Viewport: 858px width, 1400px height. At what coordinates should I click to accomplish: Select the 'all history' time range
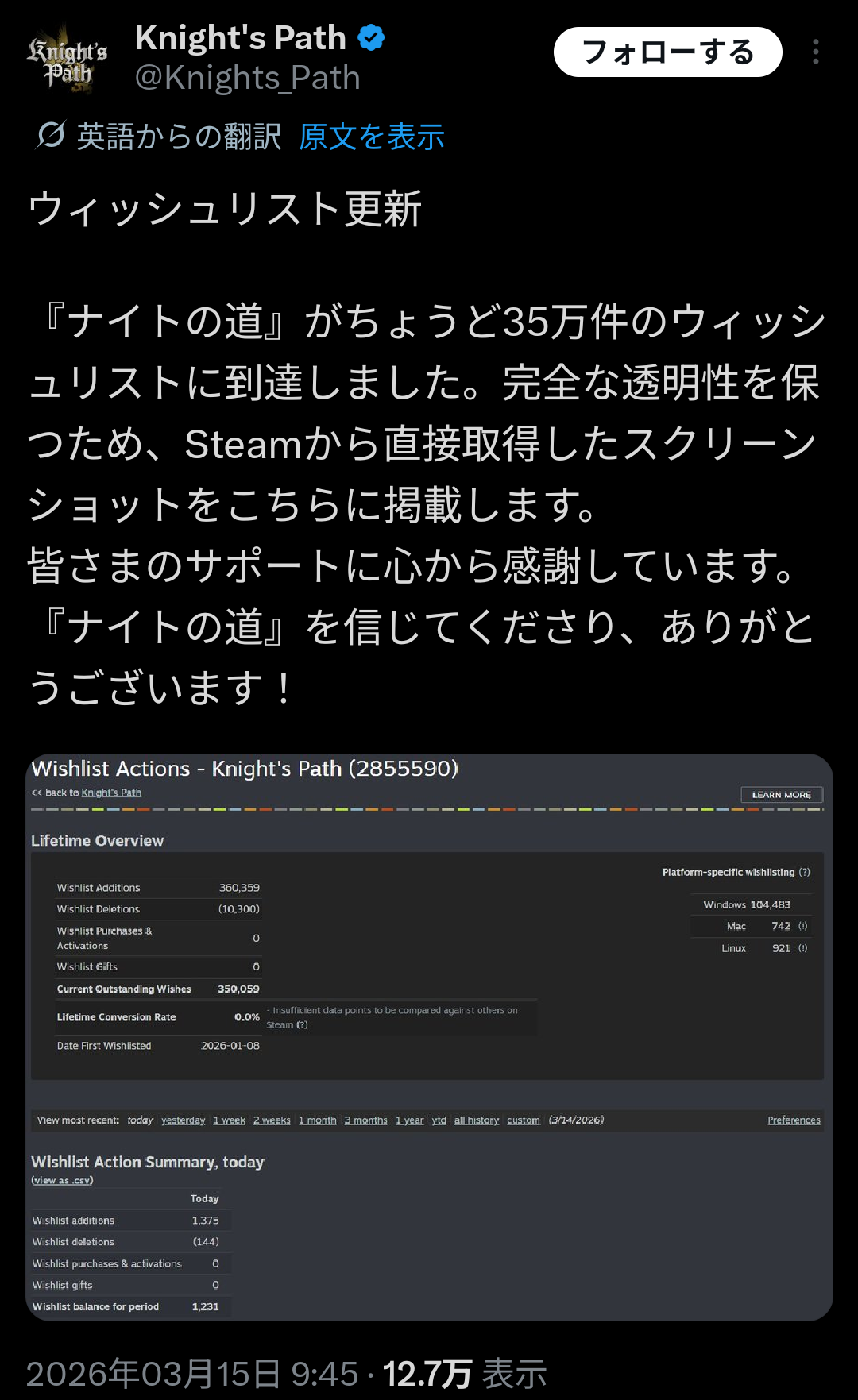(476, 1120)
